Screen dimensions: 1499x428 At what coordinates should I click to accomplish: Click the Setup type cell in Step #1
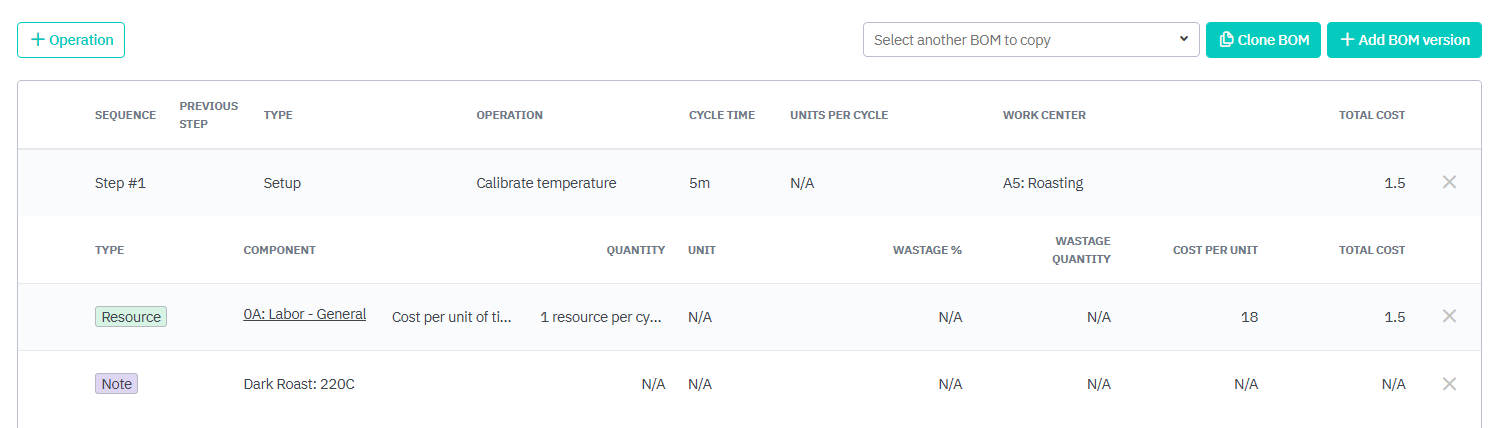282,183
